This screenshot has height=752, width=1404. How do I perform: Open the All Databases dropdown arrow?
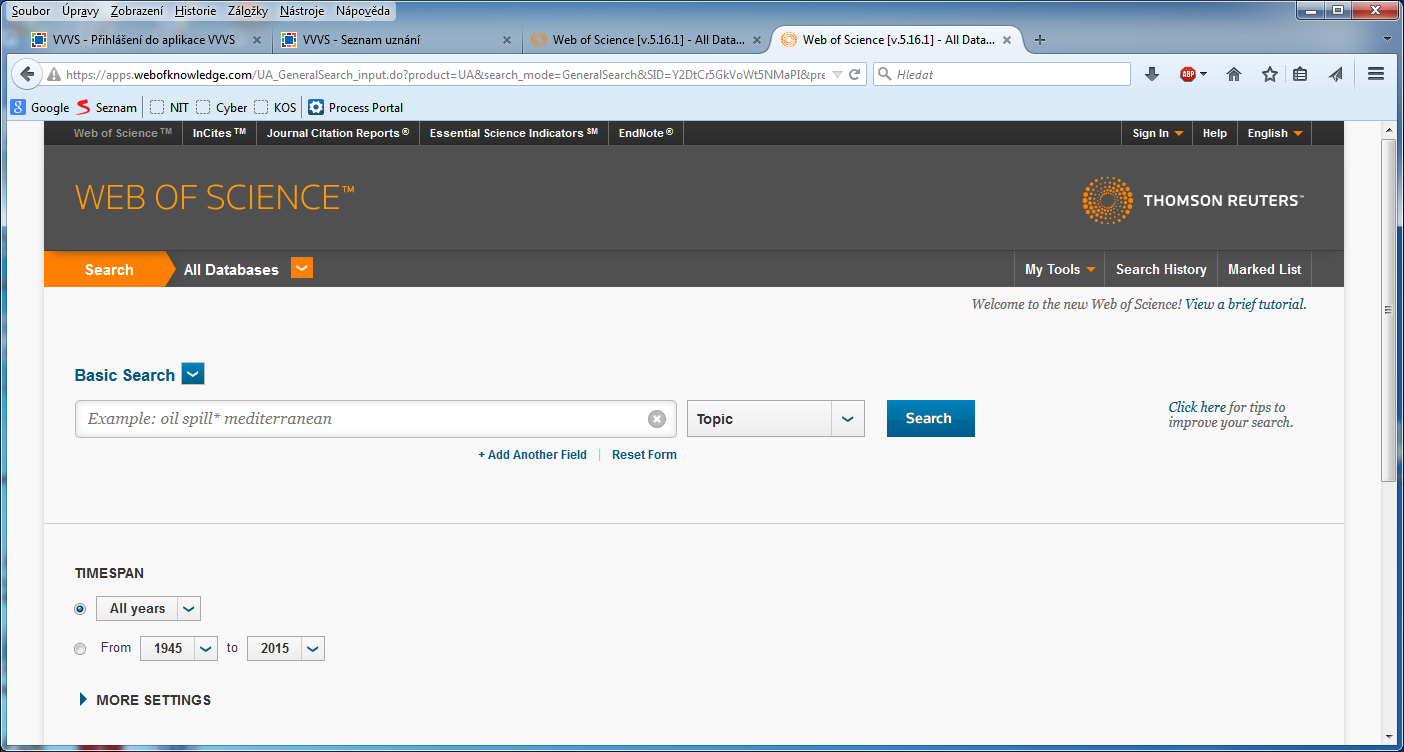[302, 267]
